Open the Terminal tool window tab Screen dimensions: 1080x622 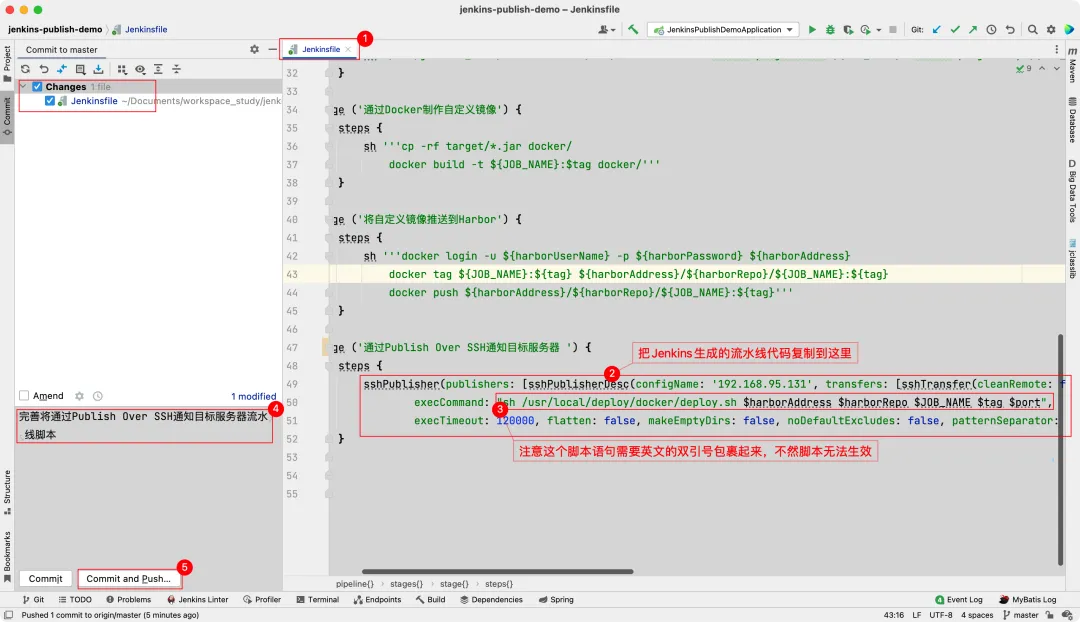pyautogui.click(x=318, y=600)
